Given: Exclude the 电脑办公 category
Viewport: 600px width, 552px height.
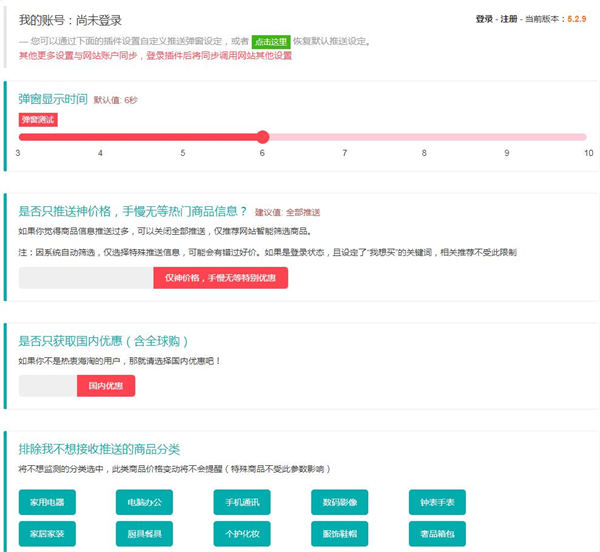Looking at the screenshot, I should (x=144, y=501).
